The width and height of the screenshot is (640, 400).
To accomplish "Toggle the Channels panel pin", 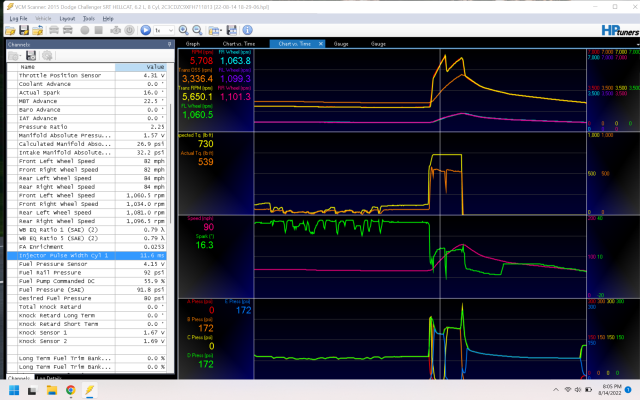I will (171, 44).
